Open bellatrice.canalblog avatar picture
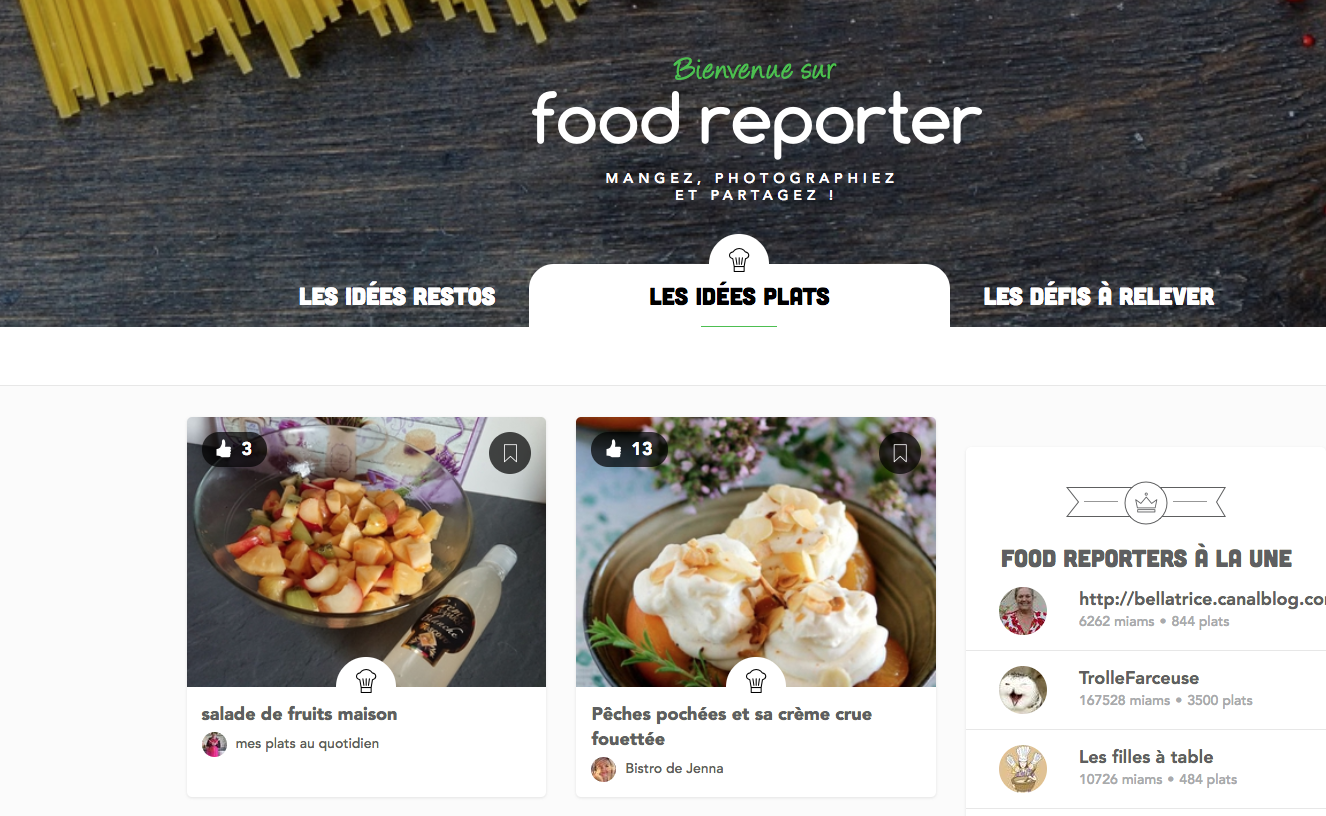The width and height of the screenshot is (1326, 816). (1023, 611)
